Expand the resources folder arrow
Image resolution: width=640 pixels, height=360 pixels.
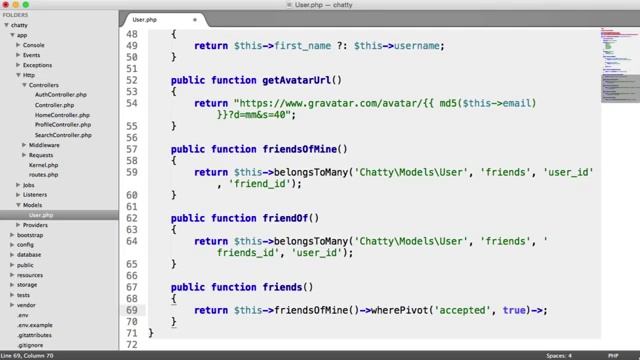12,275
